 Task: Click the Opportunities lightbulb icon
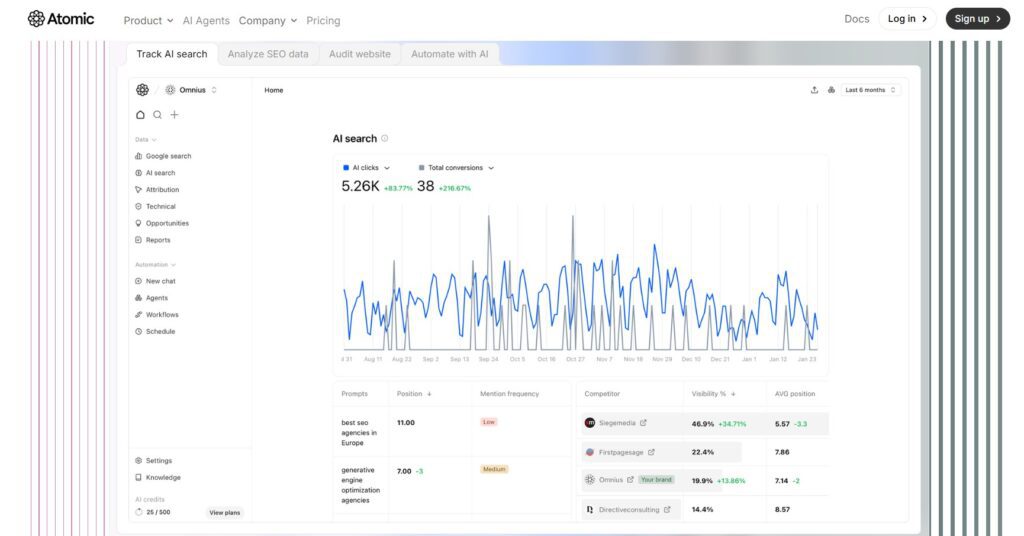click(x=138, y=223)
